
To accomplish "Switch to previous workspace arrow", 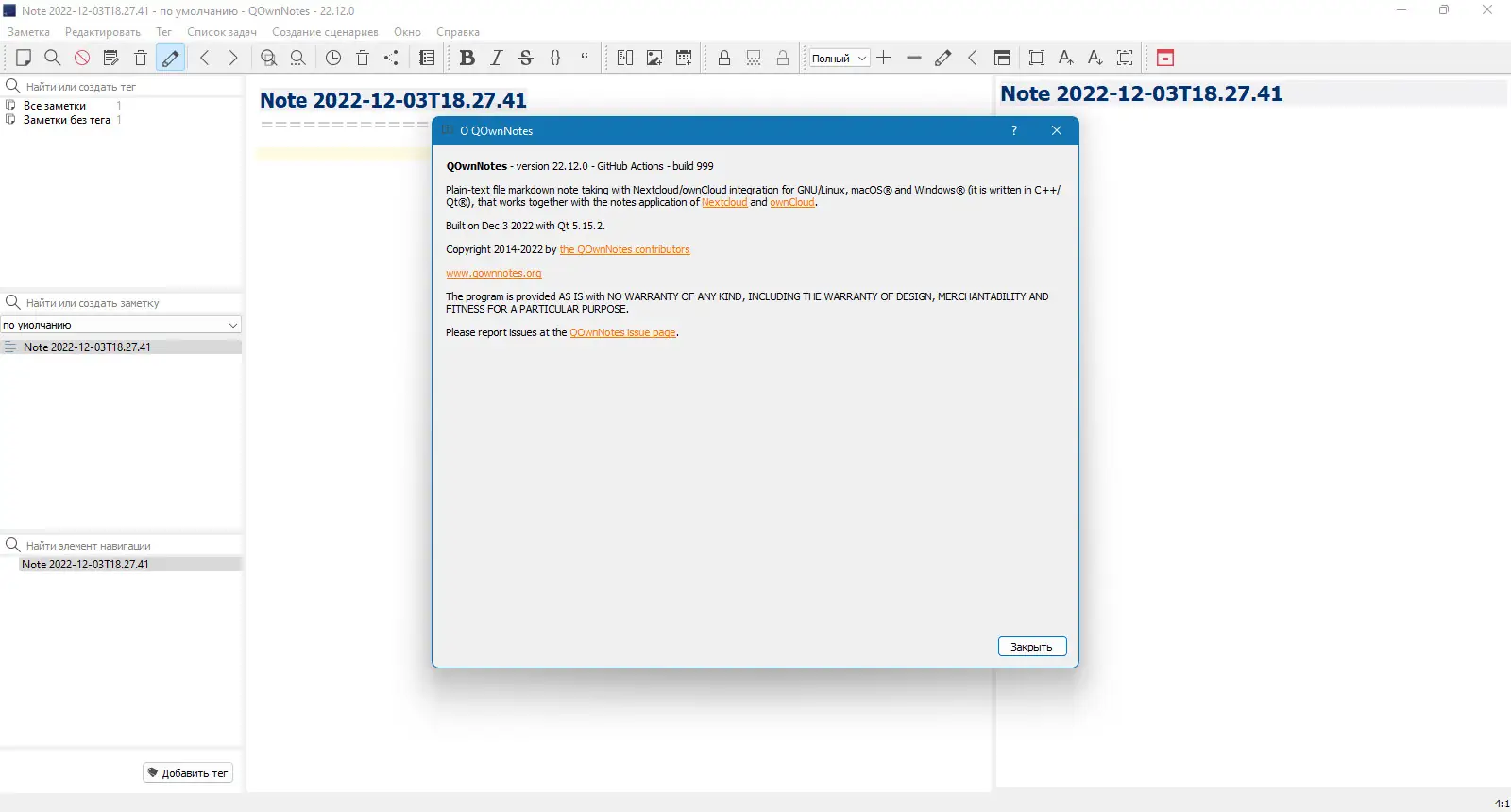I will pos(973,58).
